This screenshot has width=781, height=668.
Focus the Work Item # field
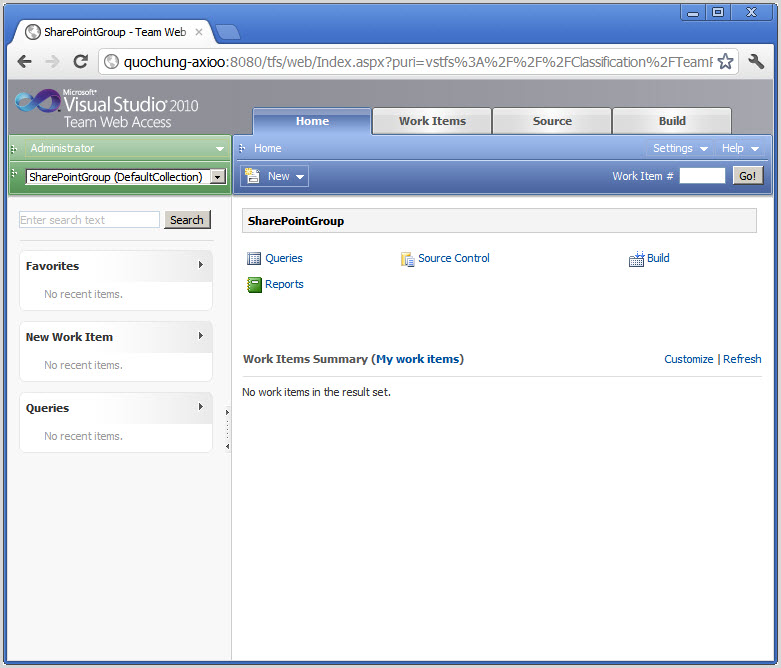click(x=702, y=176)
